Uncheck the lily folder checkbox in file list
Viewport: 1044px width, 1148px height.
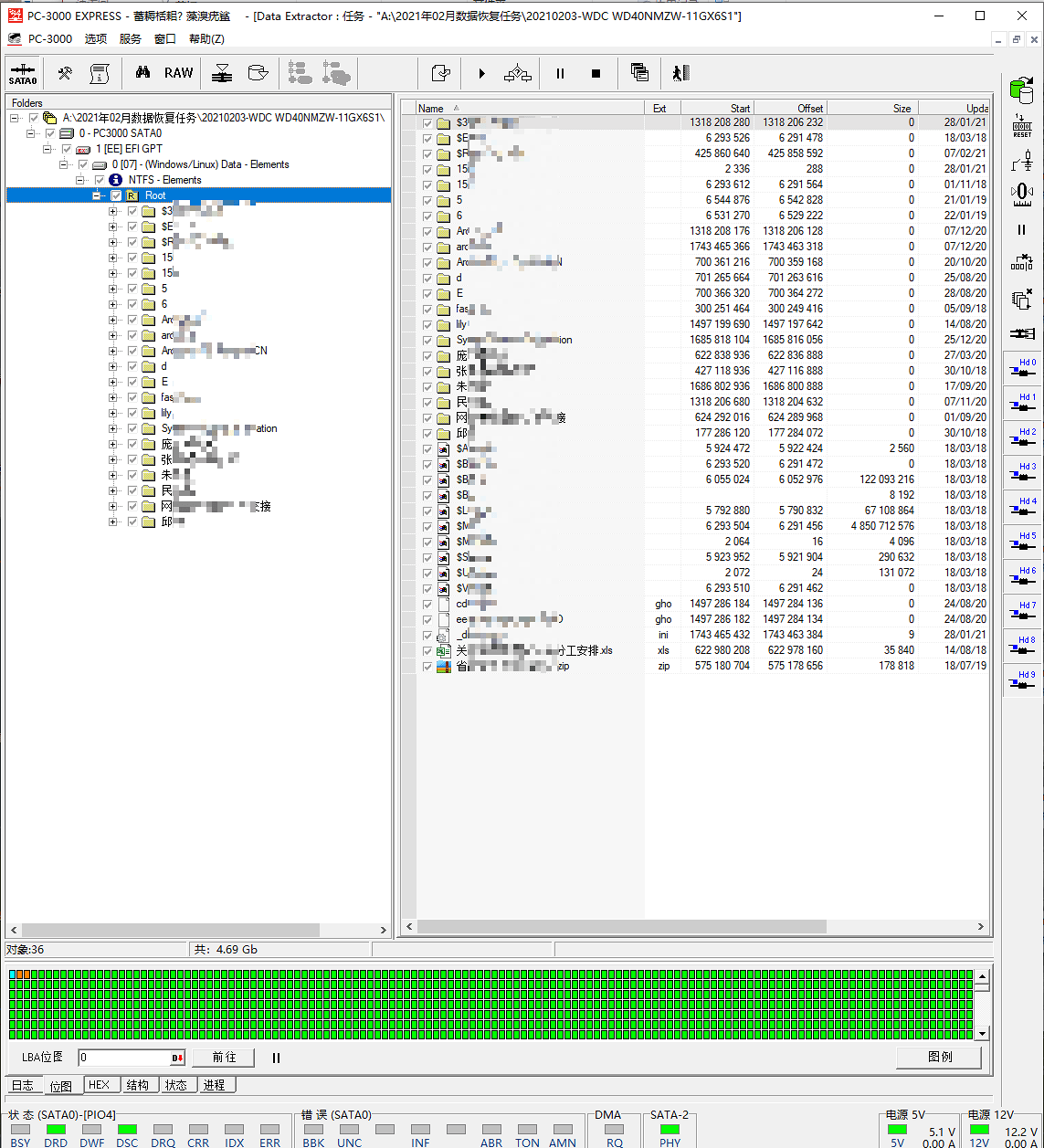point(427,324)
